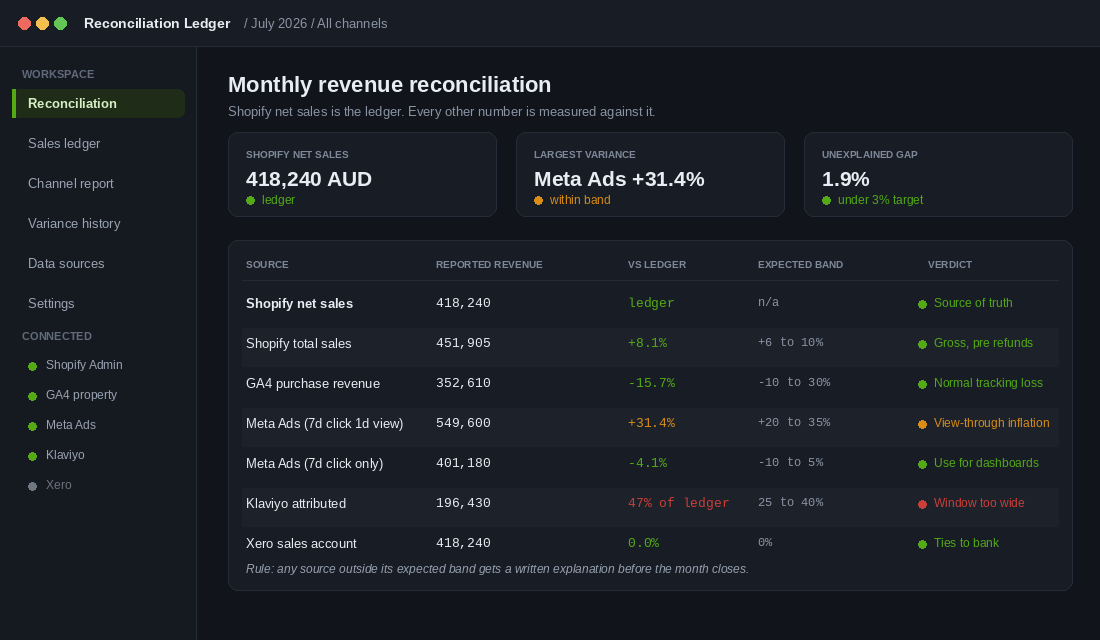
Task: Click the -4.1% variance value
Action: [648, 463]
